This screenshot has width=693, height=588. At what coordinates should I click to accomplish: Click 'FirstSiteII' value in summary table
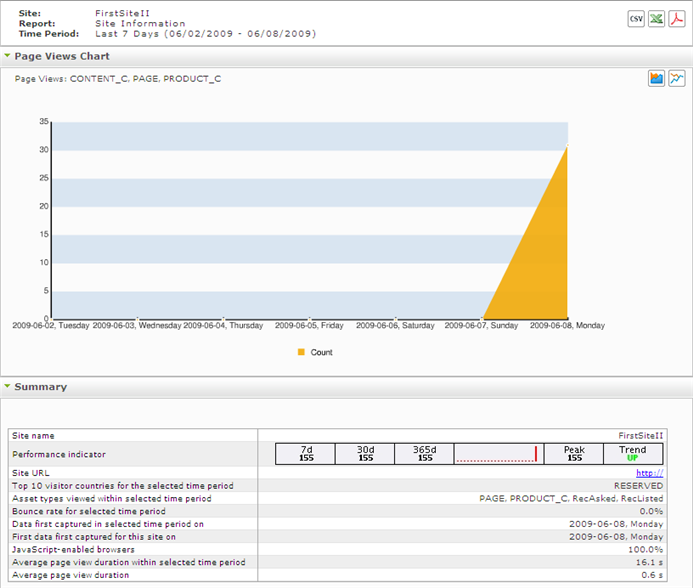tap(640, 435)
